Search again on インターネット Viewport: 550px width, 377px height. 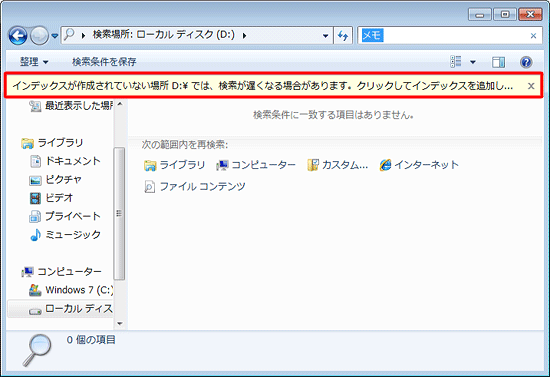click(x=419, y=165)
